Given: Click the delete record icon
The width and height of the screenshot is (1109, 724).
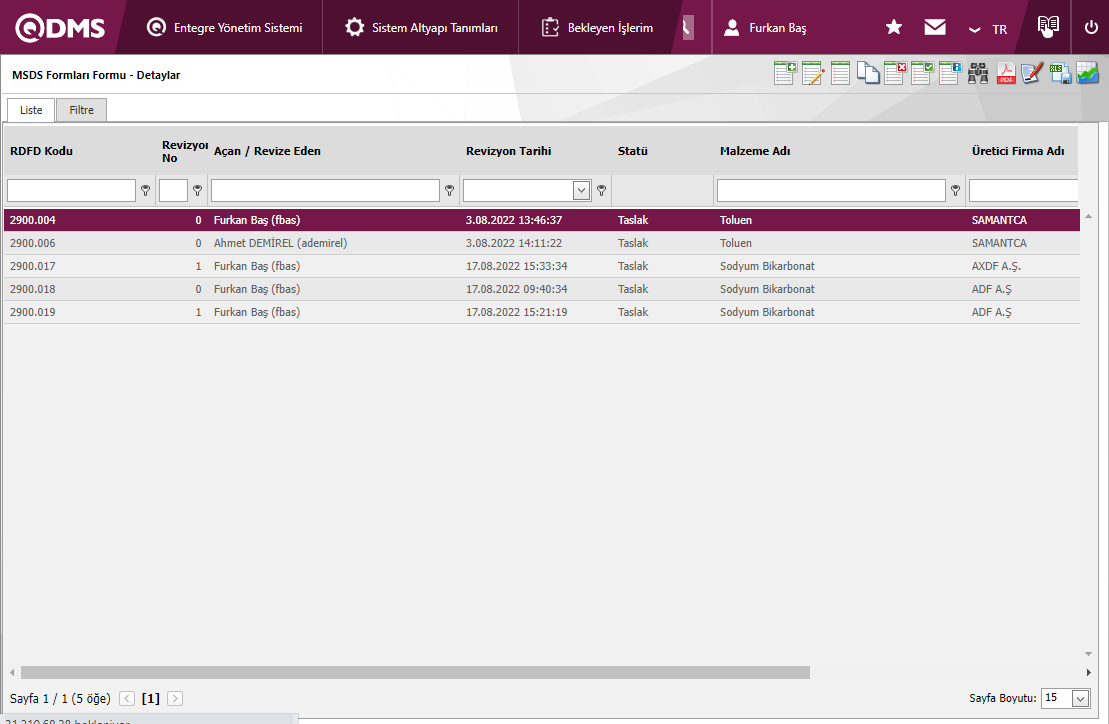Looking at the screenshot, I should pyautogui.click(x=894, y=73).
